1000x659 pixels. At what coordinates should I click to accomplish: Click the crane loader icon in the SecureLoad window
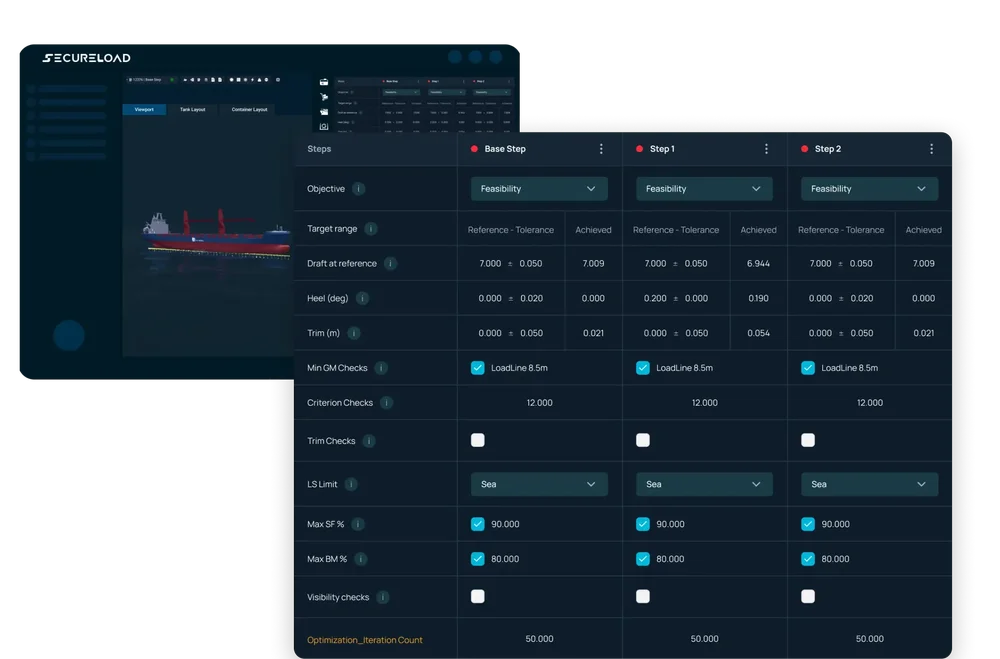(324, 97)
